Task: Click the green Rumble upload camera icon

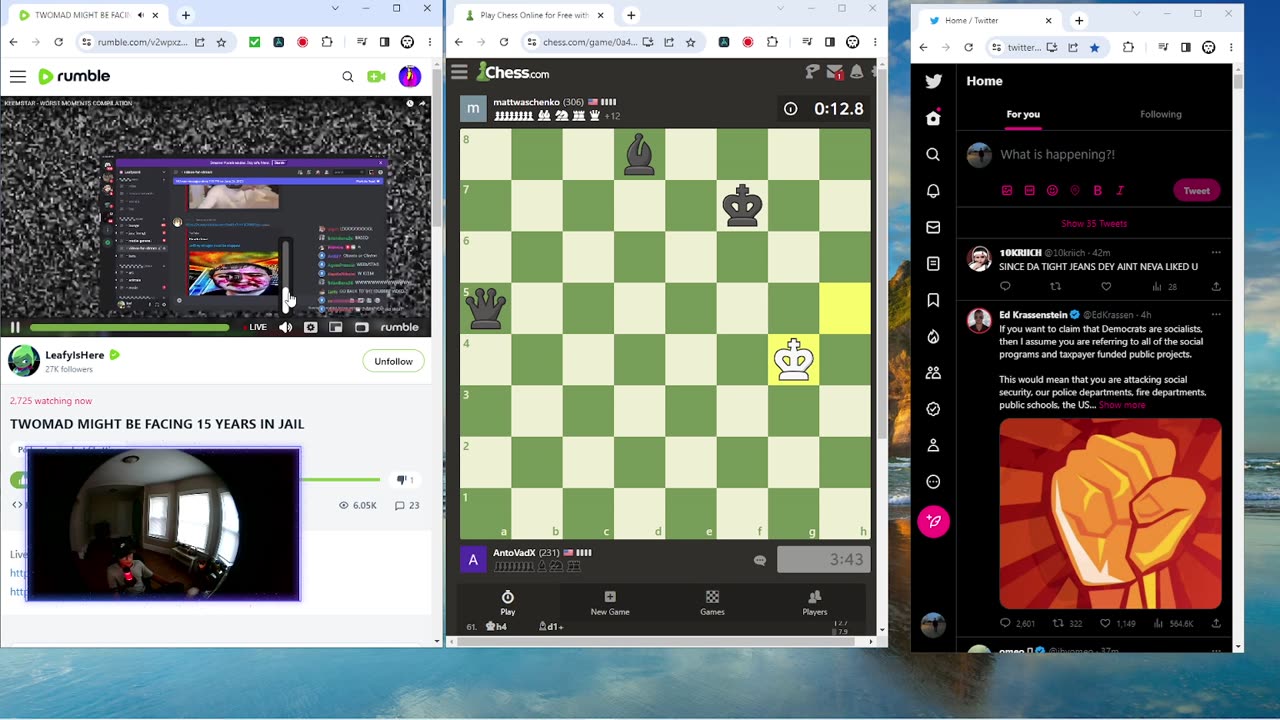Action: tap(377, 77)
